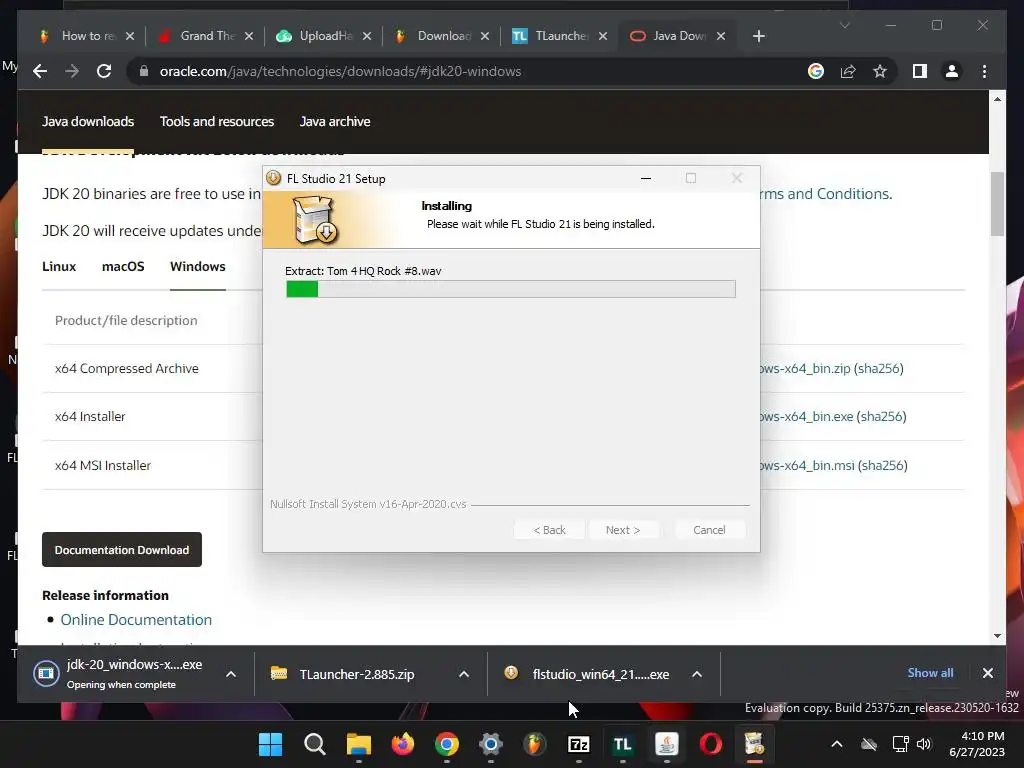Open Settings gear in taskbar

[490, 744]
